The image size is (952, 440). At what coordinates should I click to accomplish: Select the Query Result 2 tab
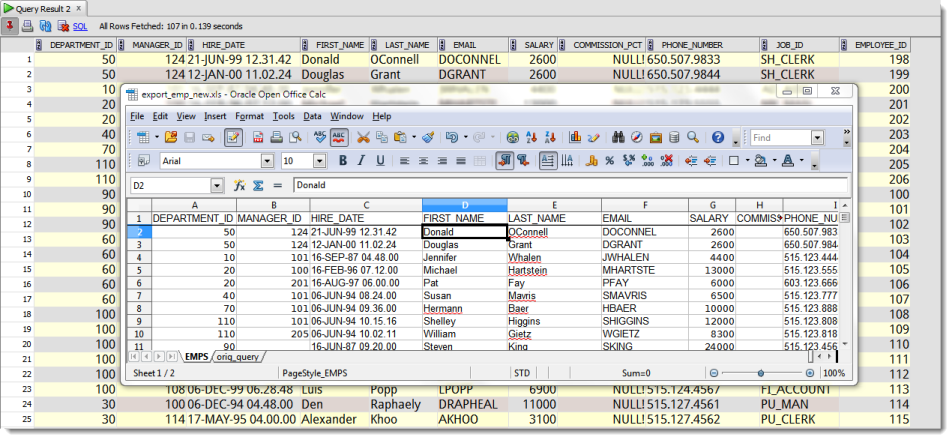[43, 9]
